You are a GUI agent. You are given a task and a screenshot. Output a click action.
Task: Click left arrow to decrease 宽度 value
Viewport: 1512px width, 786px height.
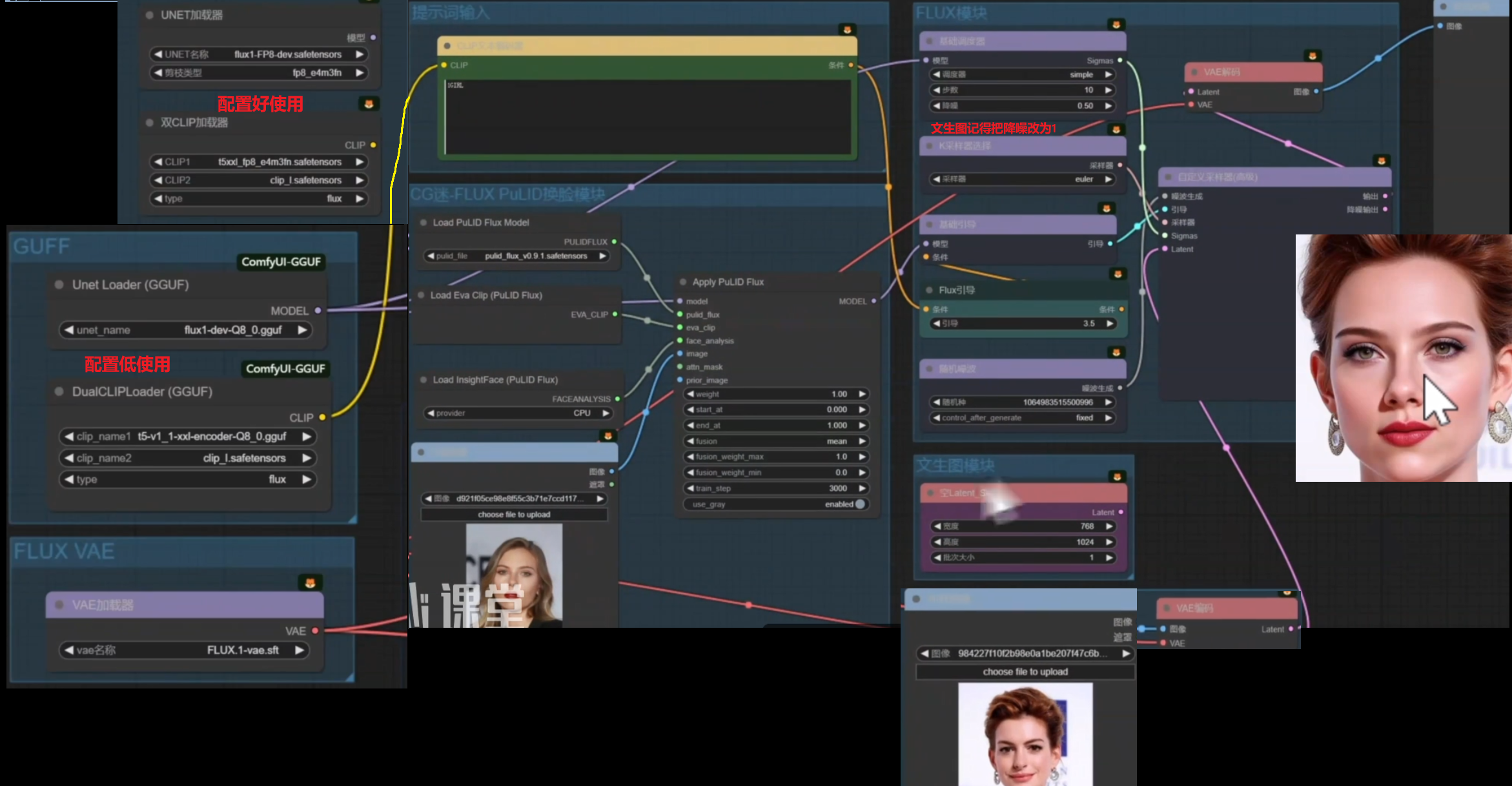937,526
